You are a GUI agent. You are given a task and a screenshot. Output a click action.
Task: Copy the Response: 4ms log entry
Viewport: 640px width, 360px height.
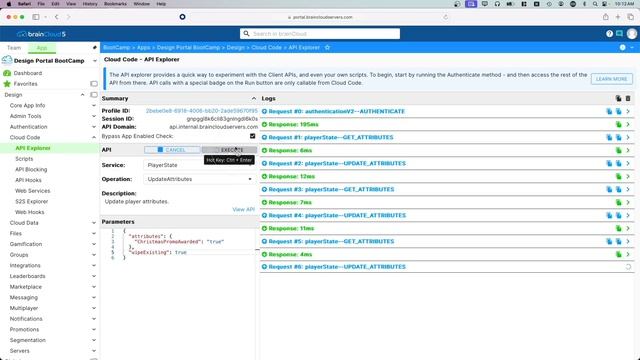618,255
